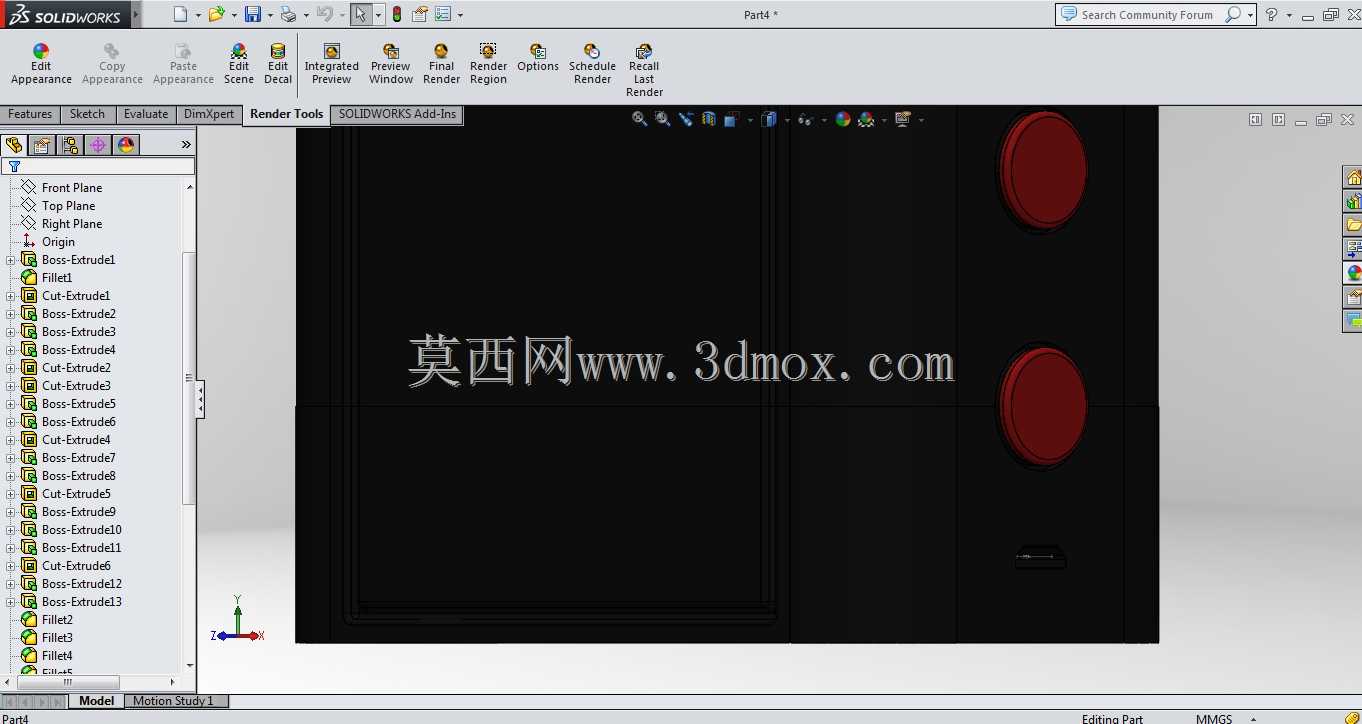
Task: Expand the Cut-Extrude6 feature
Action: (11, 566)
